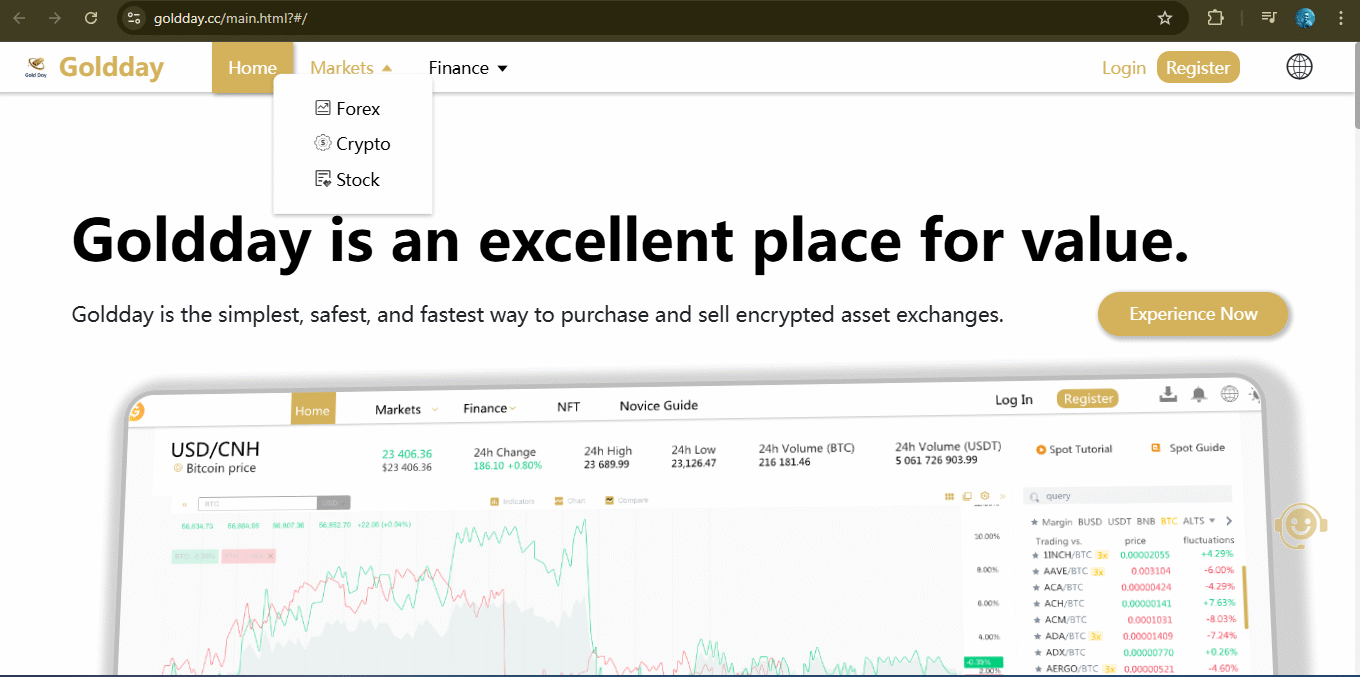1360x677 pixels.
Task: Open the browser profile avatar
Action: pos(1305,18)
